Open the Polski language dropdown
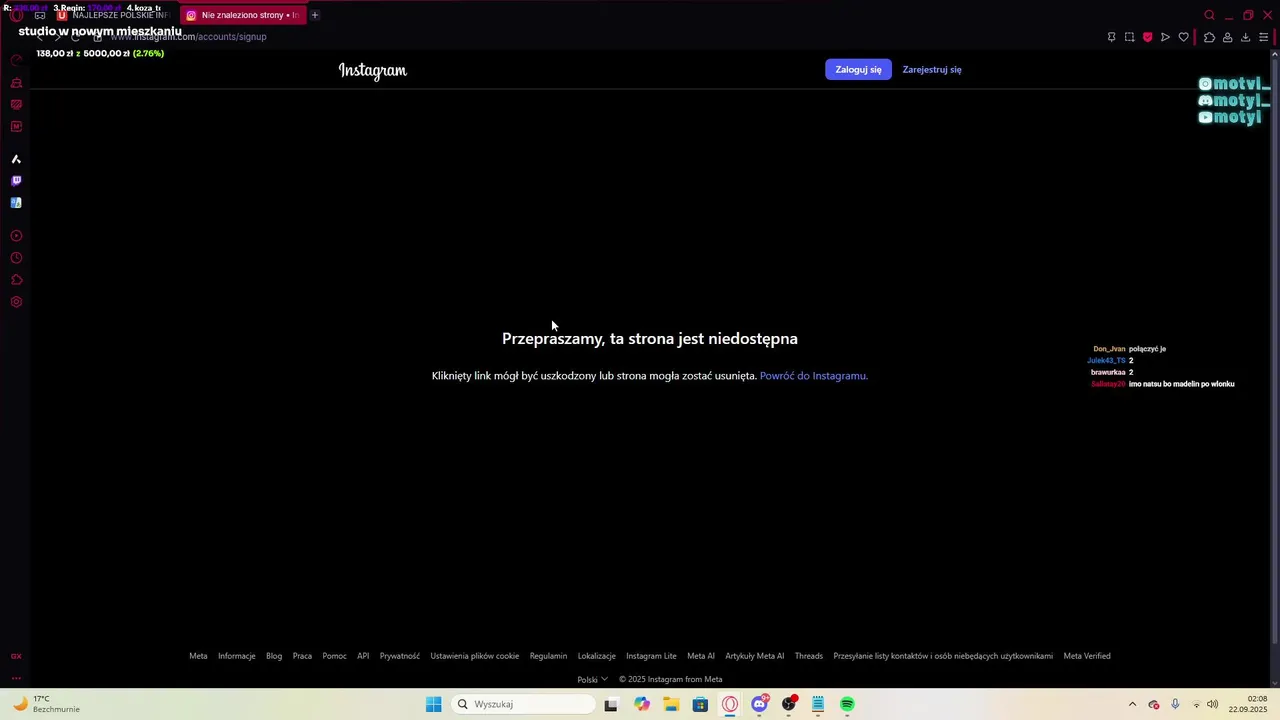Screen dimensions: 1280x720 592,679
